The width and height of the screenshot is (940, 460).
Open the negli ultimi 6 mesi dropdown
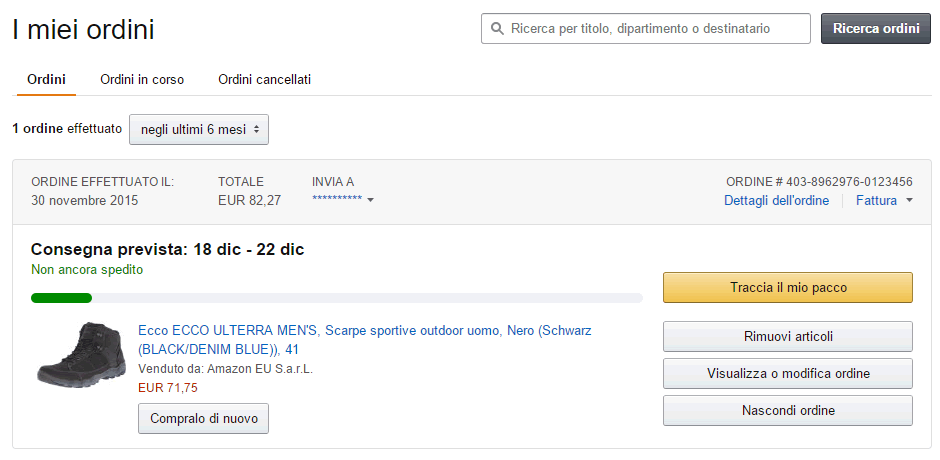199,129
